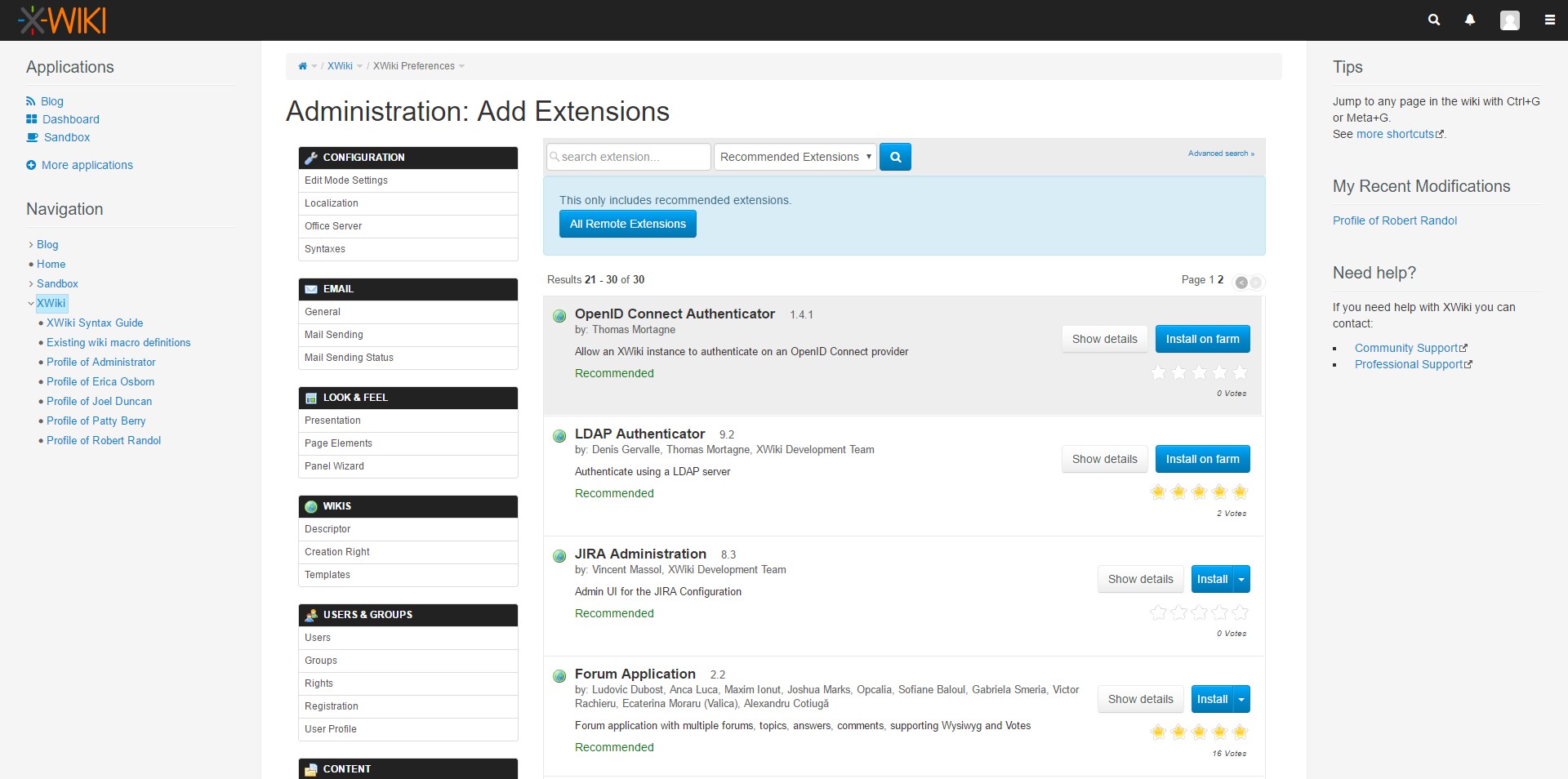Open the Recommended Extensions dropdown

point(795,157)
